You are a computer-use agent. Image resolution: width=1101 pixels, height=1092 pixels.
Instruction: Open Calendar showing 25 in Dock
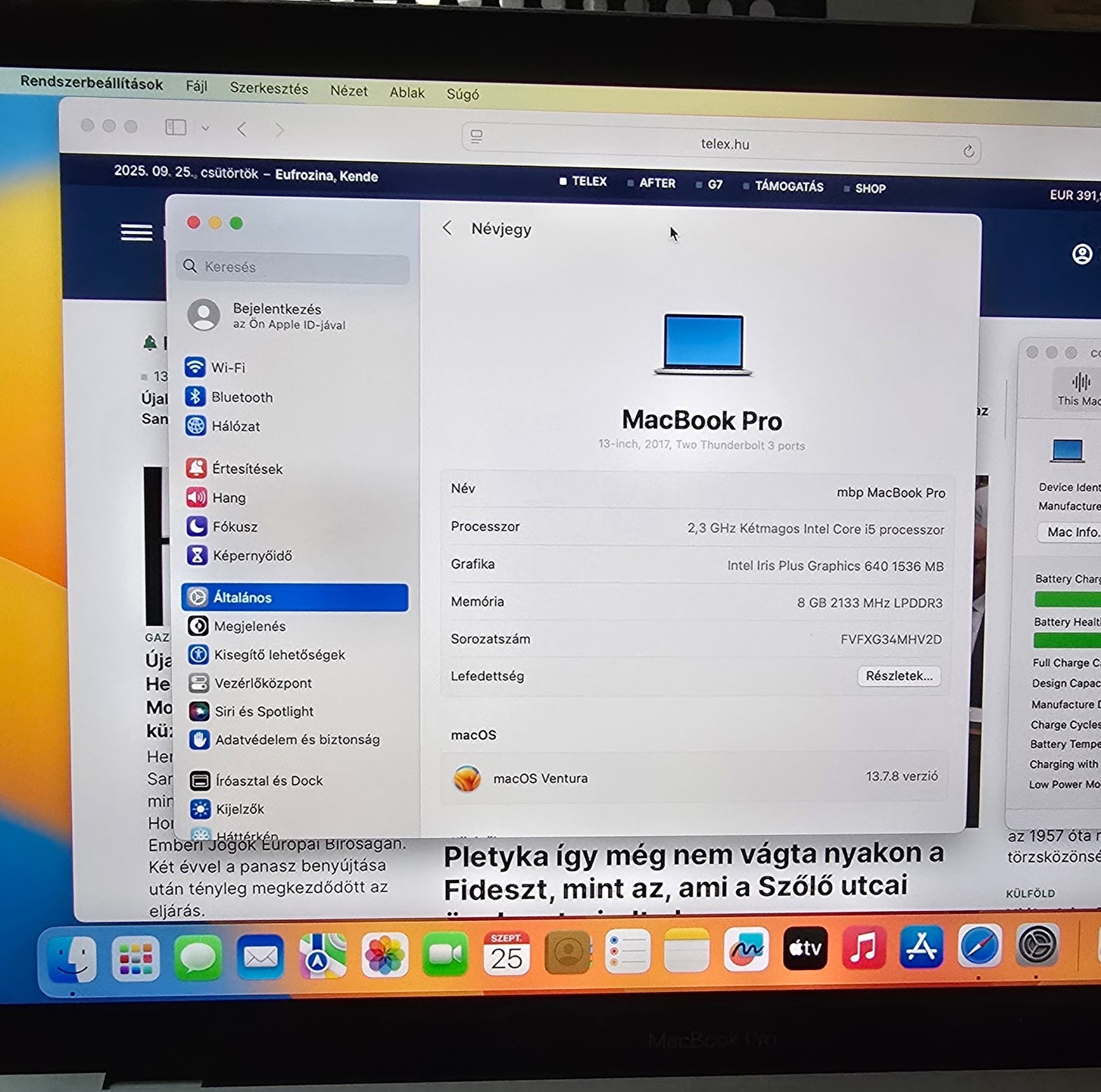[507, 953]
